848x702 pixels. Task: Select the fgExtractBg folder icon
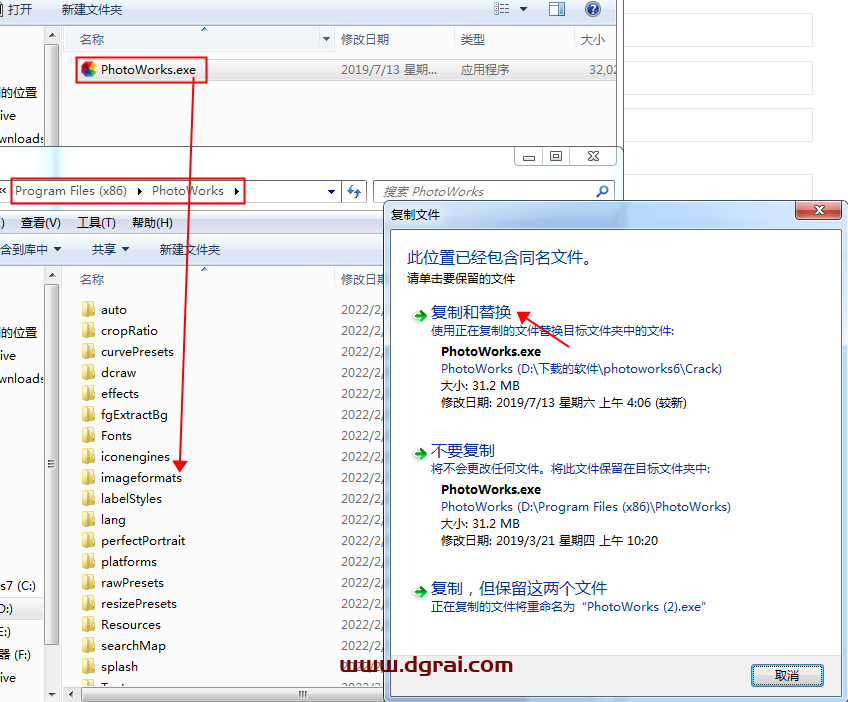[x=89, y=415]
